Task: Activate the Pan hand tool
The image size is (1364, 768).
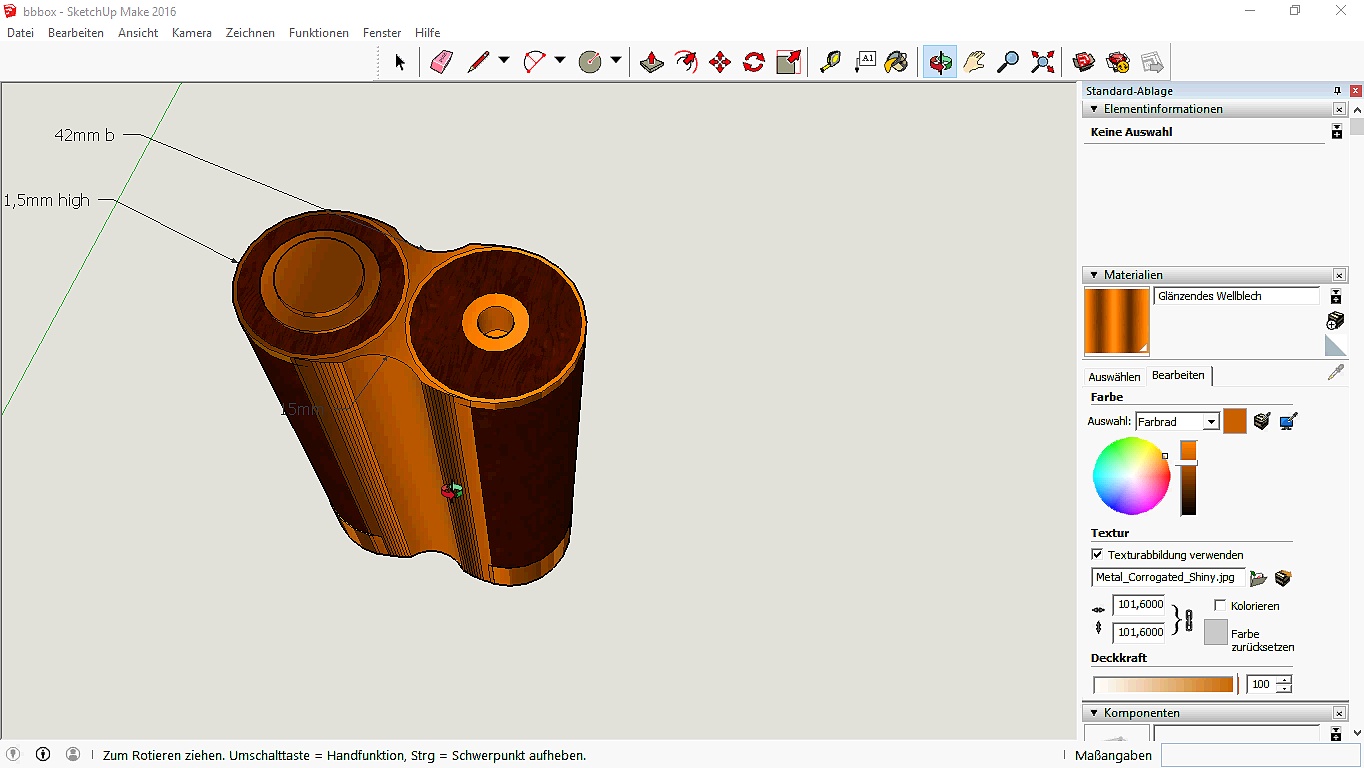Action: (974, 62)
